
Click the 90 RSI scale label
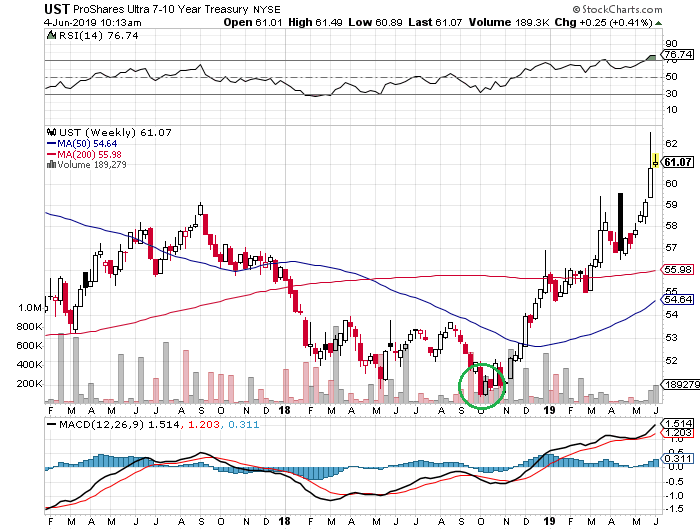point(671,44)
